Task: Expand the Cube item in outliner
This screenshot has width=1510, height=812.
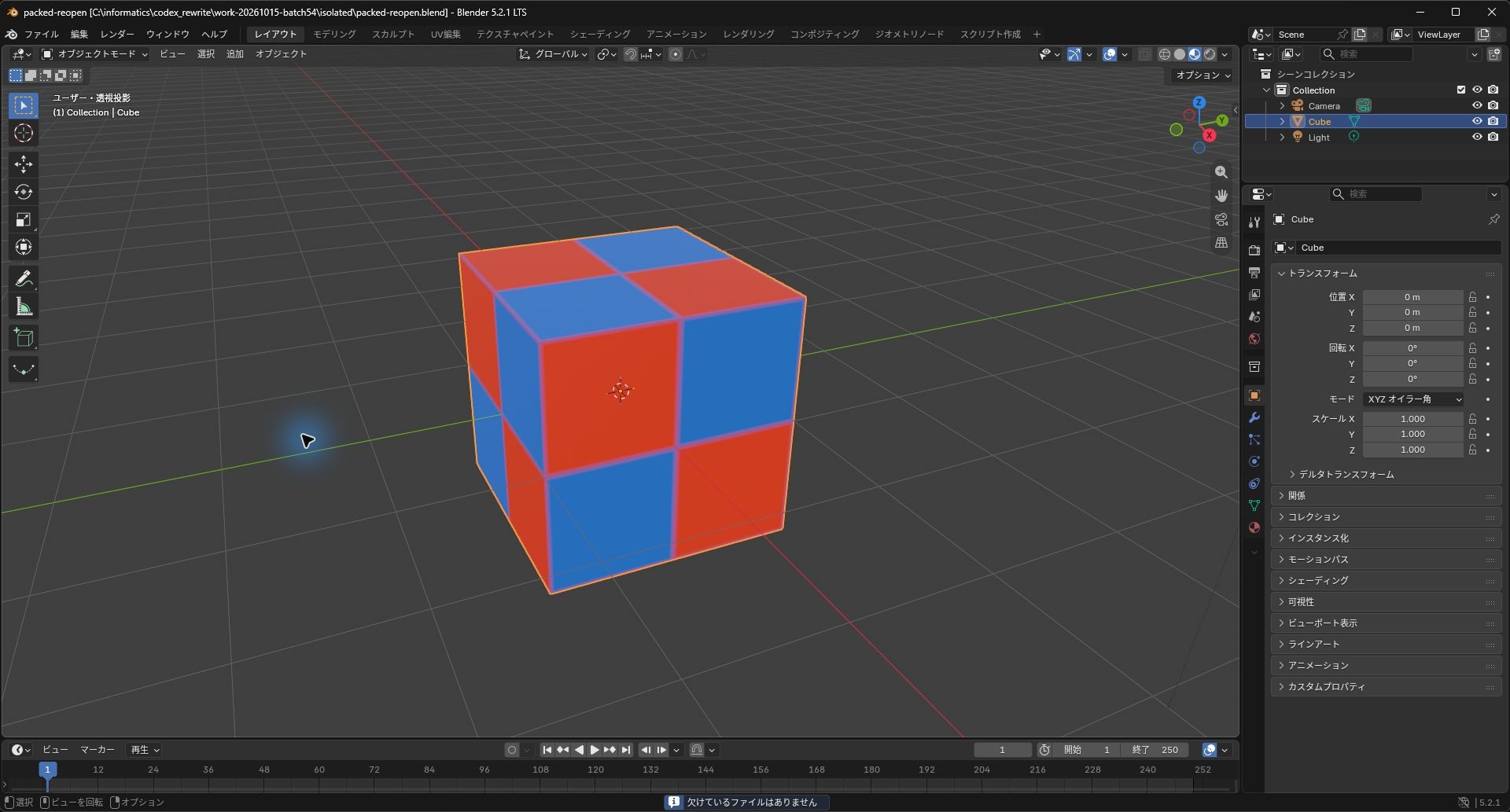Action: (x=1282, y=122)
